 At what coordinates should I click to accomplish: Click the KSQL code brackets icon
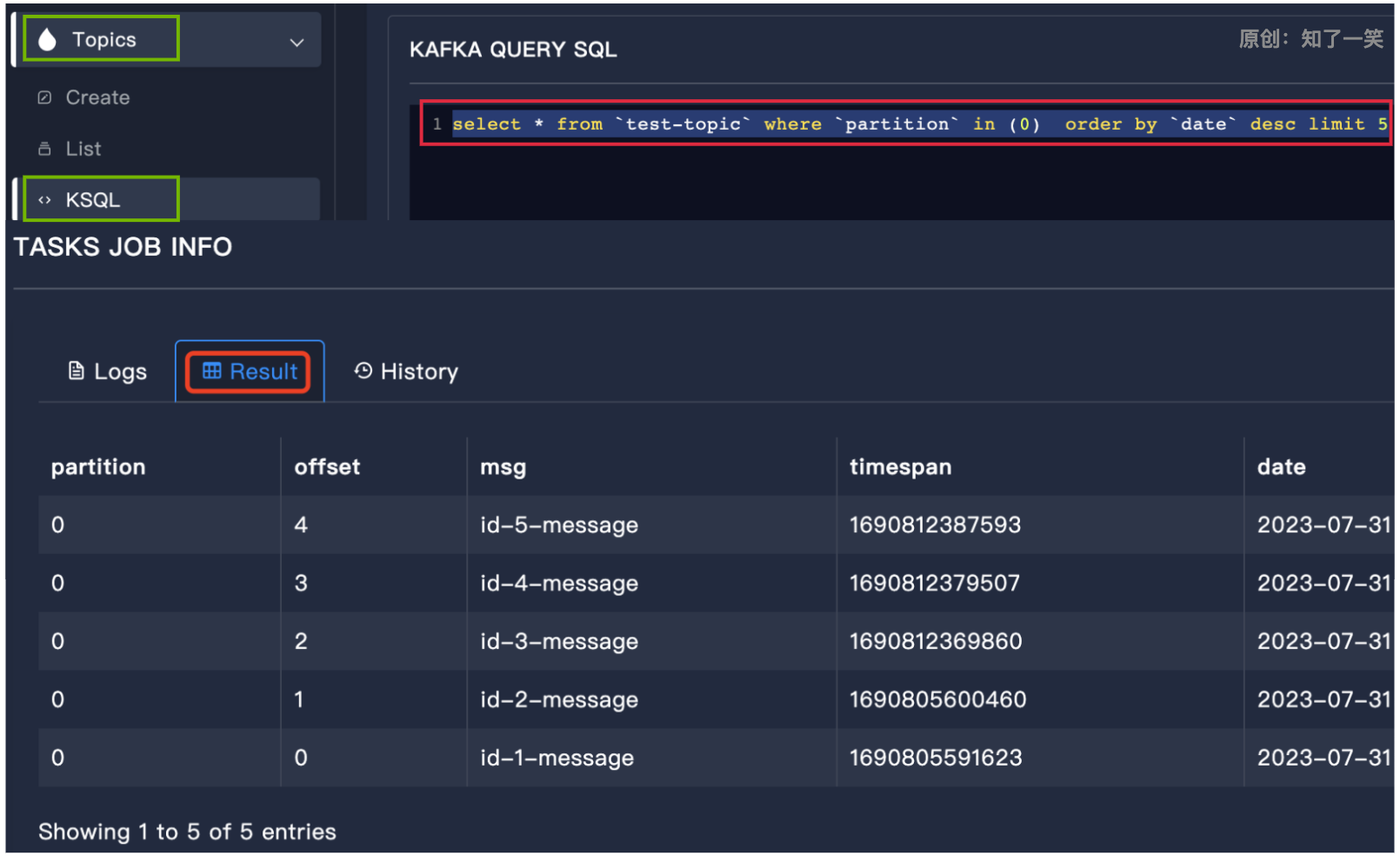(45, 199)
